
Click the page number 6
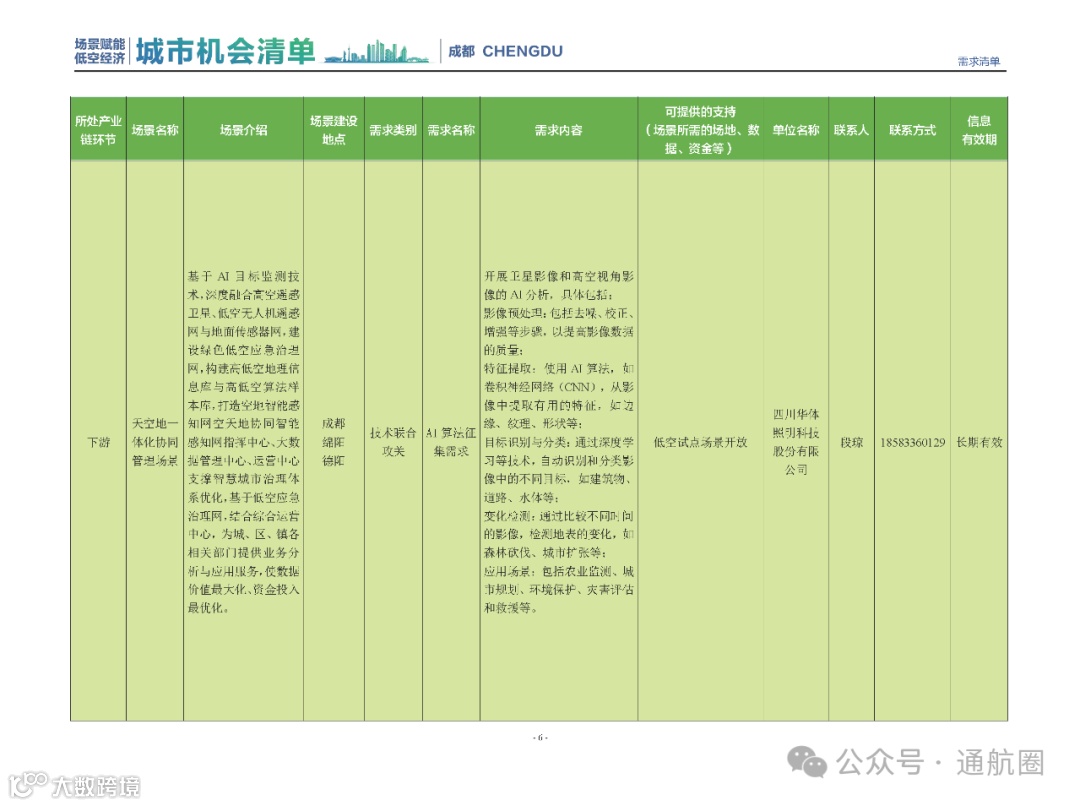pyautogui.click(x=540, y=737)
